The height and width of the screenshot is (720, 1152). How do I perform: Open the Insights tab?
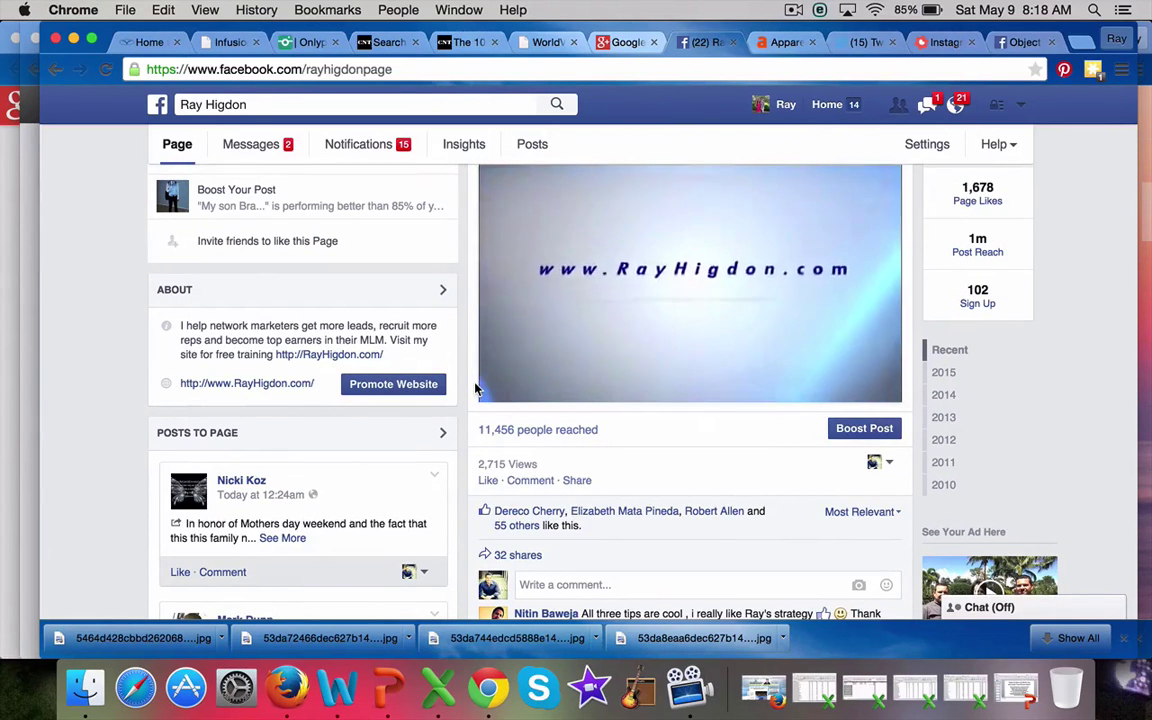click(x=464, y=144)
